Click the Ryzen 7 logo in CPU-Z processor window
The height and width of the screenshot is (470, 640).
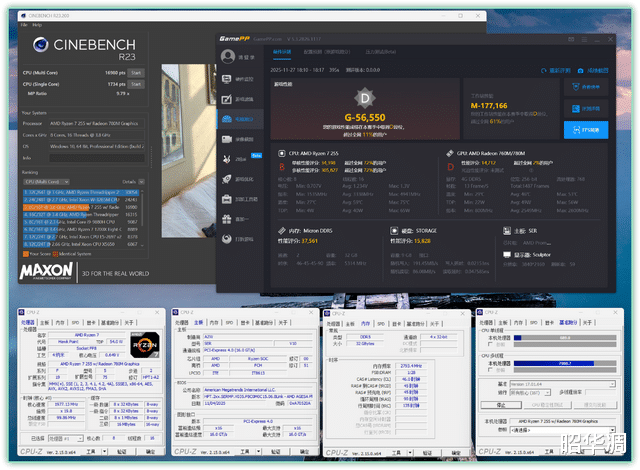[x=144, y=345]
